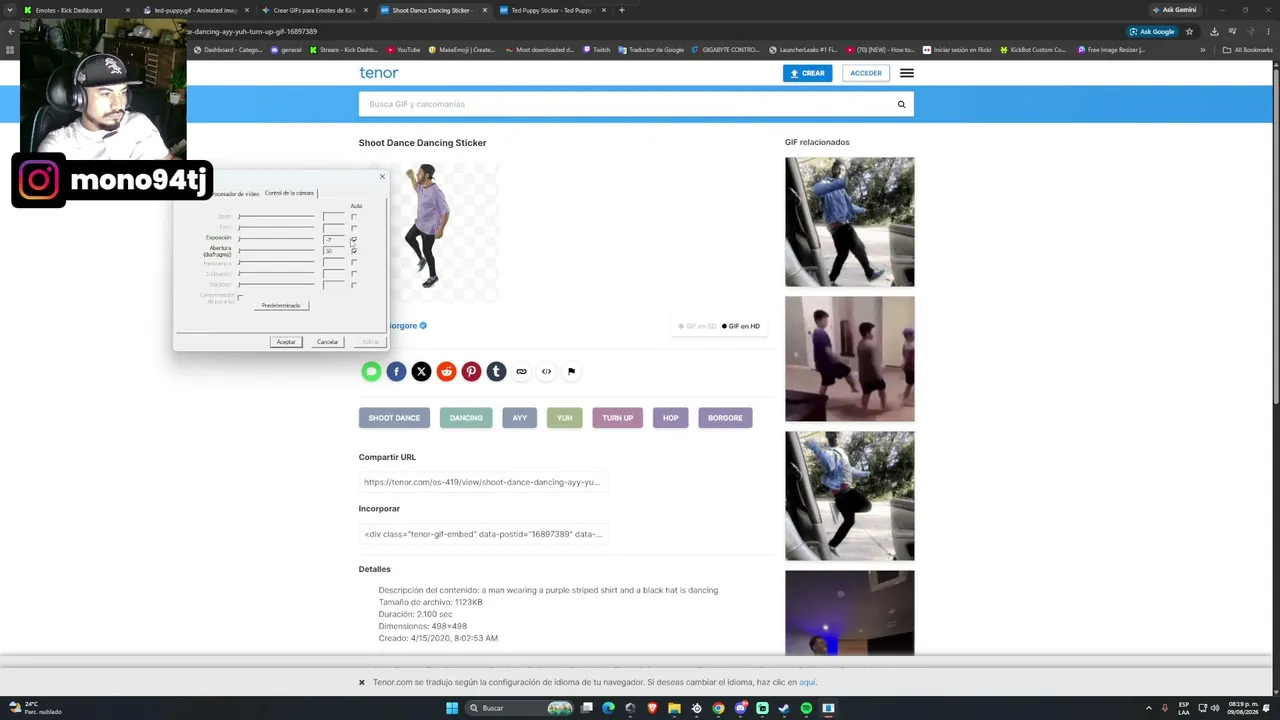Open Windows Start menu
Image resolution: width=1280 pixels, height=720 pixels.
452,708
